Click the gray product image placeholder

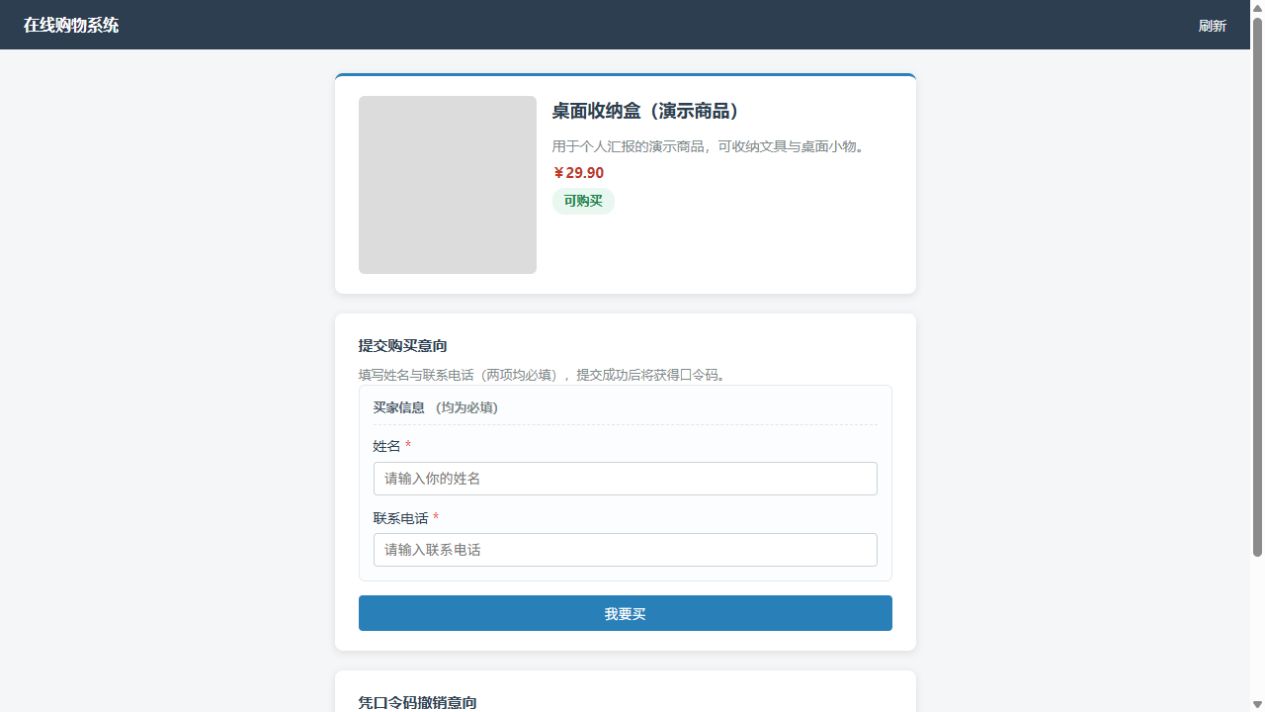pyautogui.click(x=447, y=185)
